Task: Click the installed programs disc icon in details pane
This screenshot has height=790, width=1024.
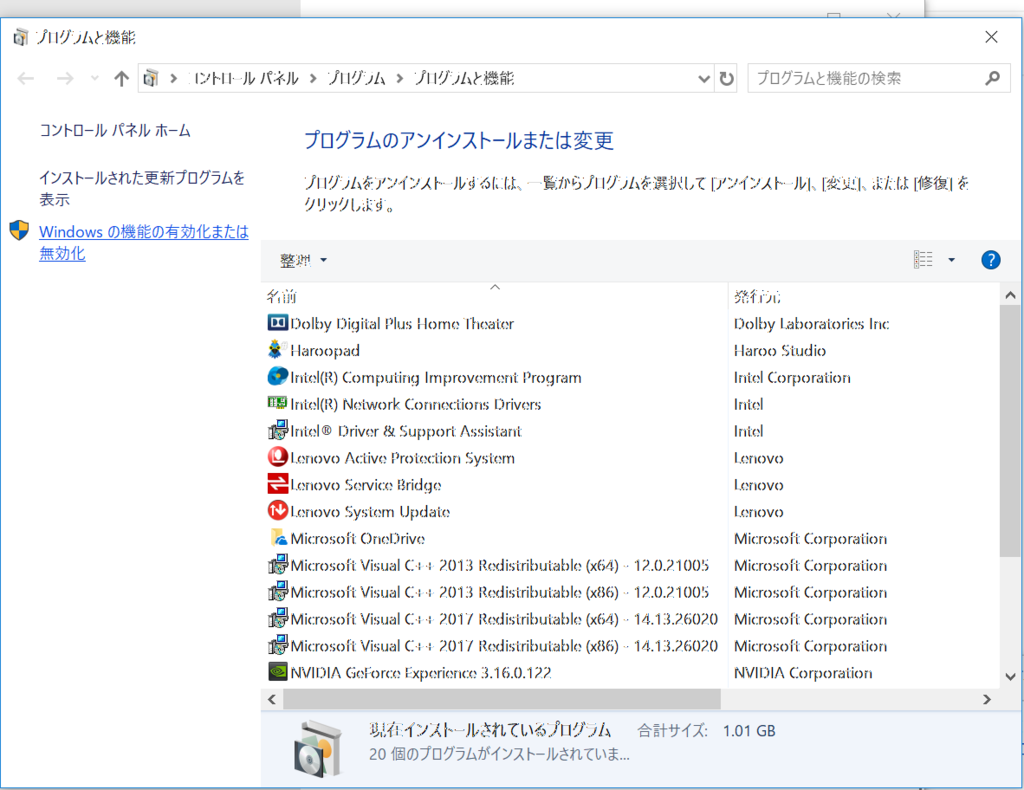Action: (x=317, y=749)
